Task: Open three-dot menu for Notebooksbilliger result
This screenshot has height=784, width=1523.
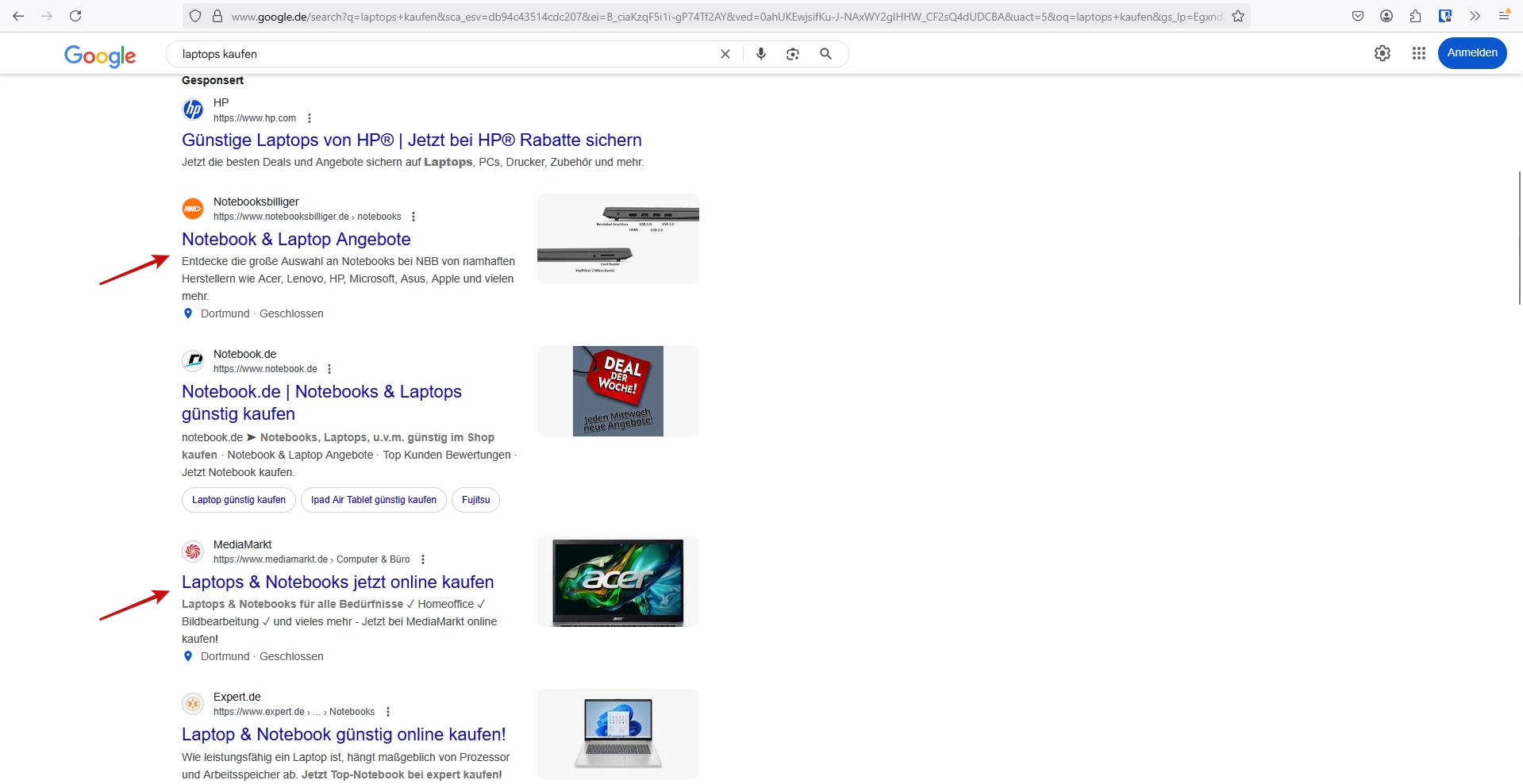Action: point(413,217)
